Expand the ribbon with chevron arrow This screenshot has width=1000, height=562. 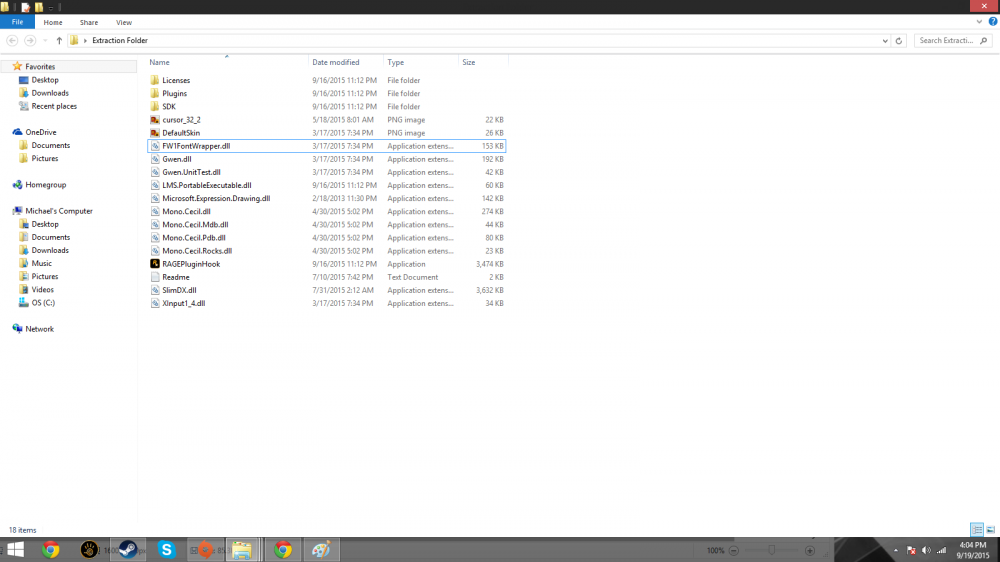tap(979, 22)
